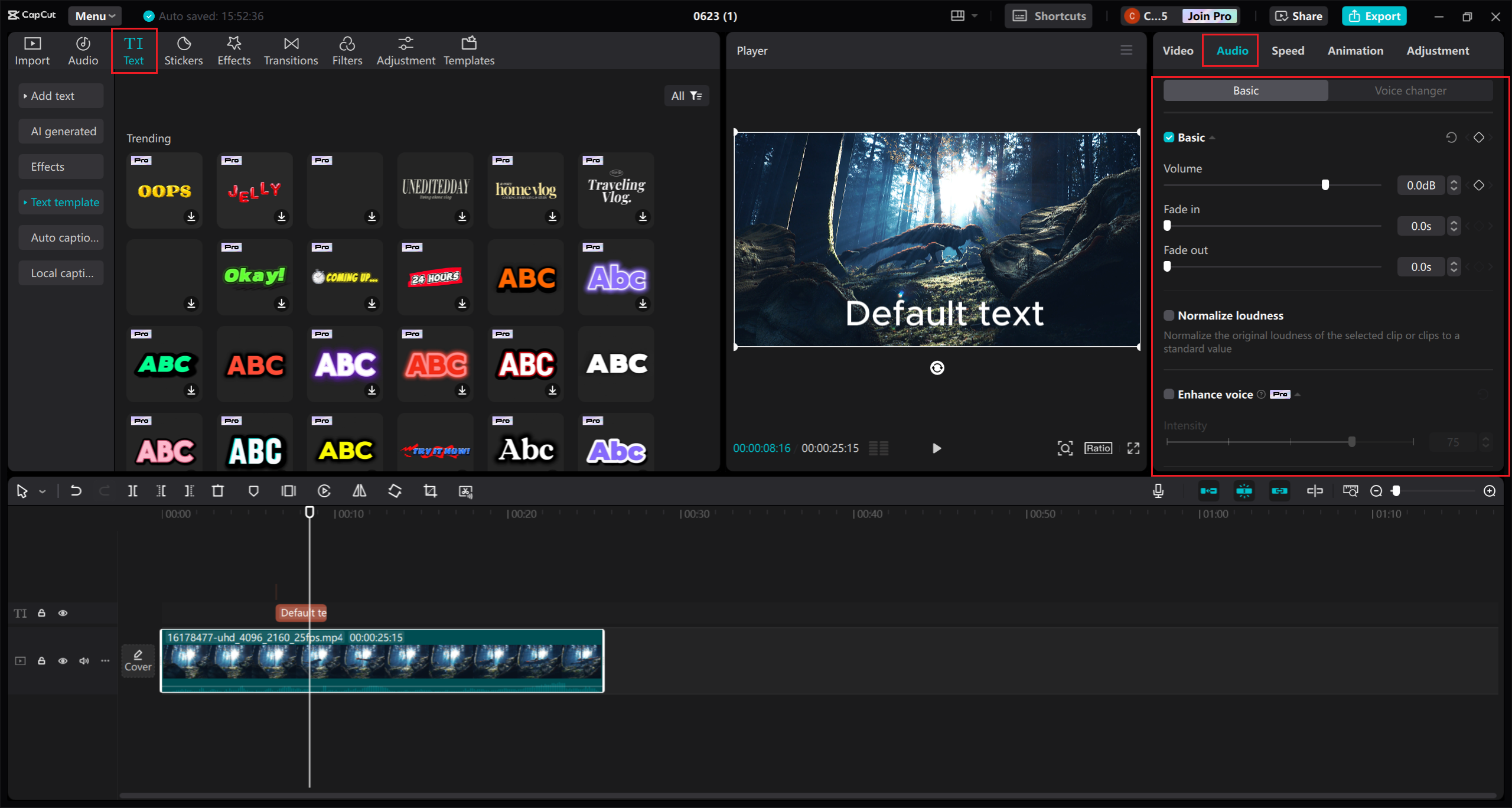The image size is (1512, 808).
Task: Select the Split tool in the timeline toolbar
Action: pyautogui.click(x=132, y=491)
